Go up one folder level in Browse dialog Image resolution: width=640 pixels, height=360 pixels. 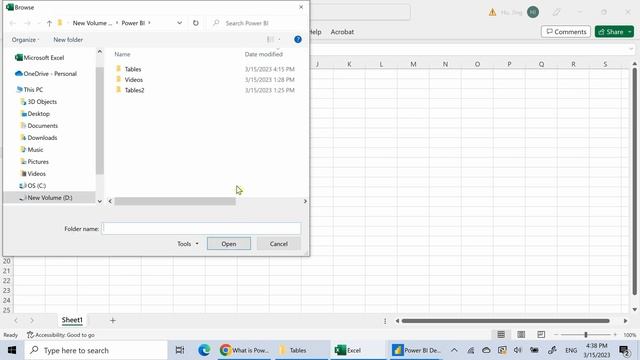click(x=49, y=23)
